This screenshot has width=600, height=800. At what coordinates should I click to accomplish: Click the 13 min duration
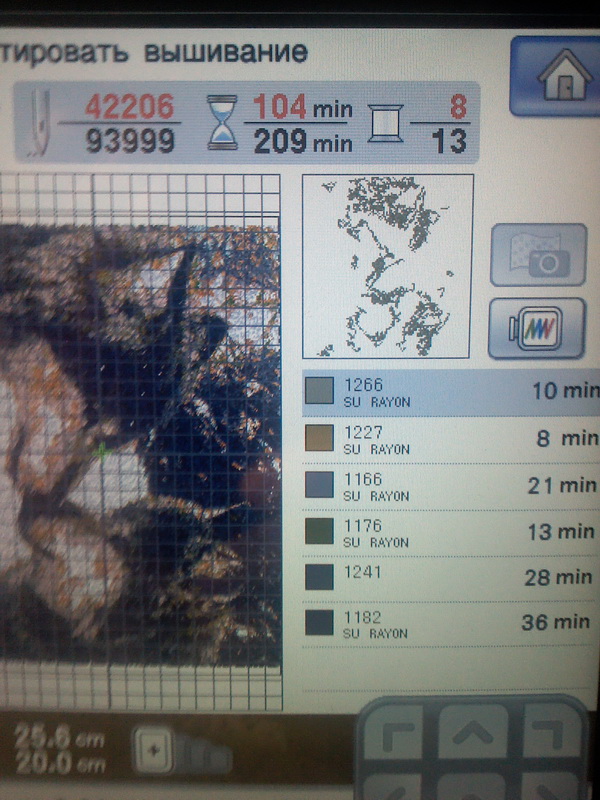tap(561, 532)
